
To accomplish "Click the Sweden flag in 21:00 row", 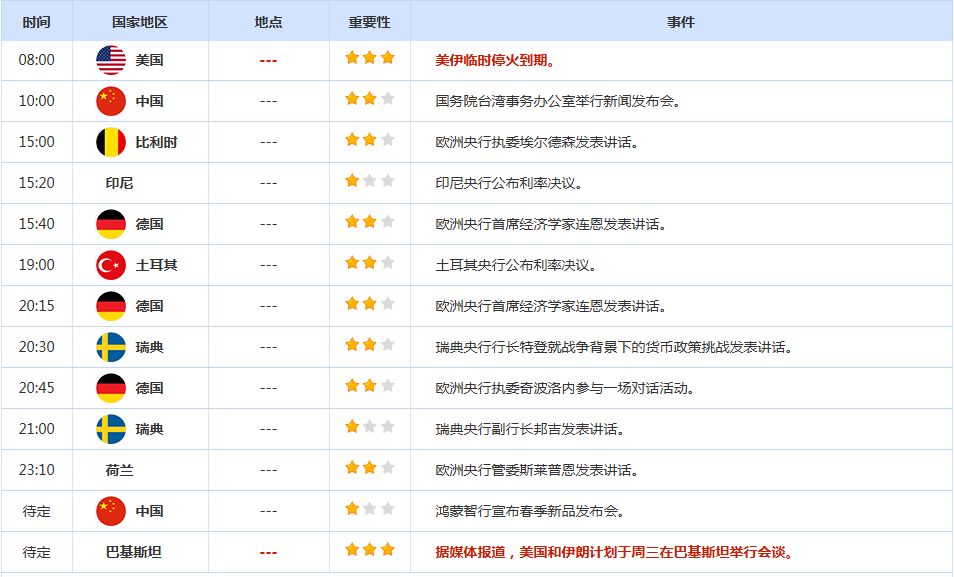I will pos(111,429).
